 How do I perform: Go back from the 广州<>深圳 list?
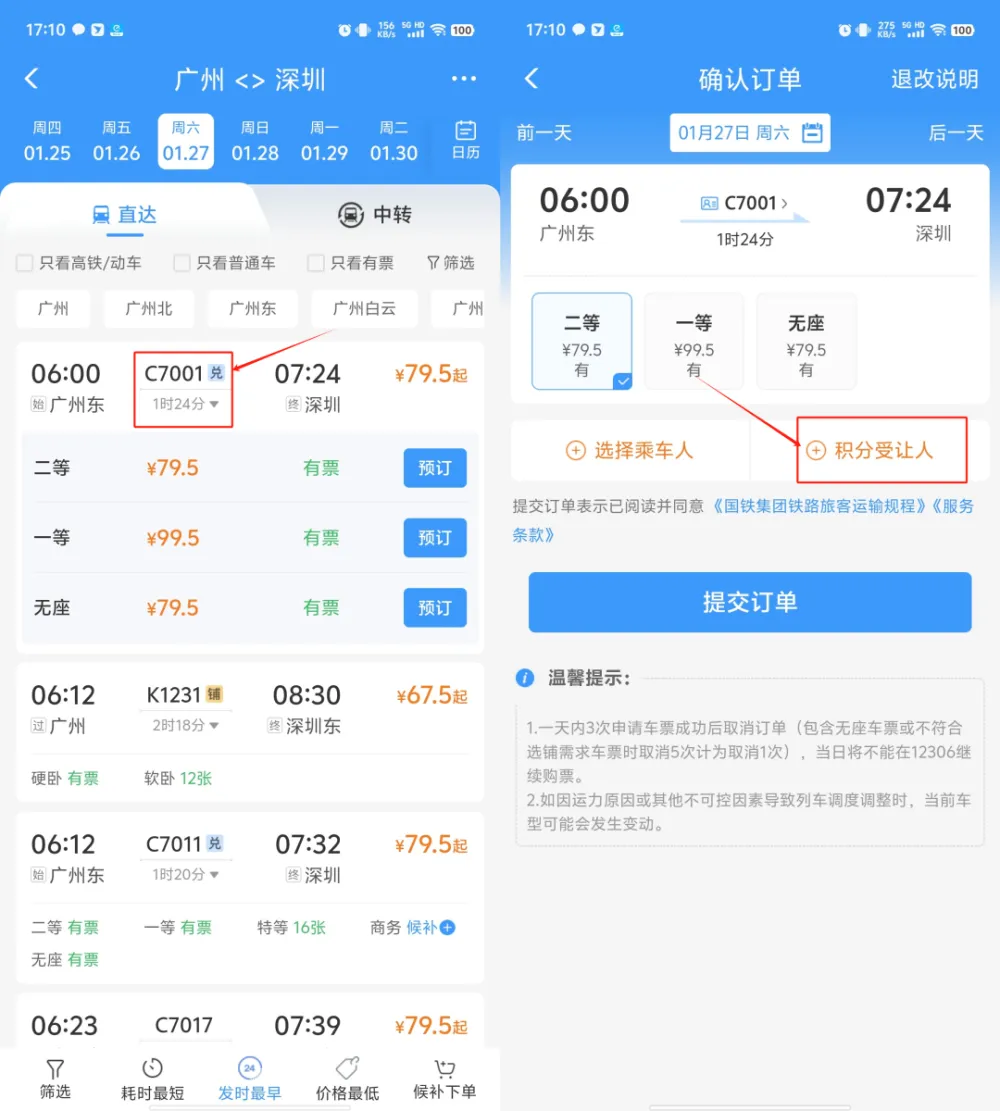pos(31,79)
